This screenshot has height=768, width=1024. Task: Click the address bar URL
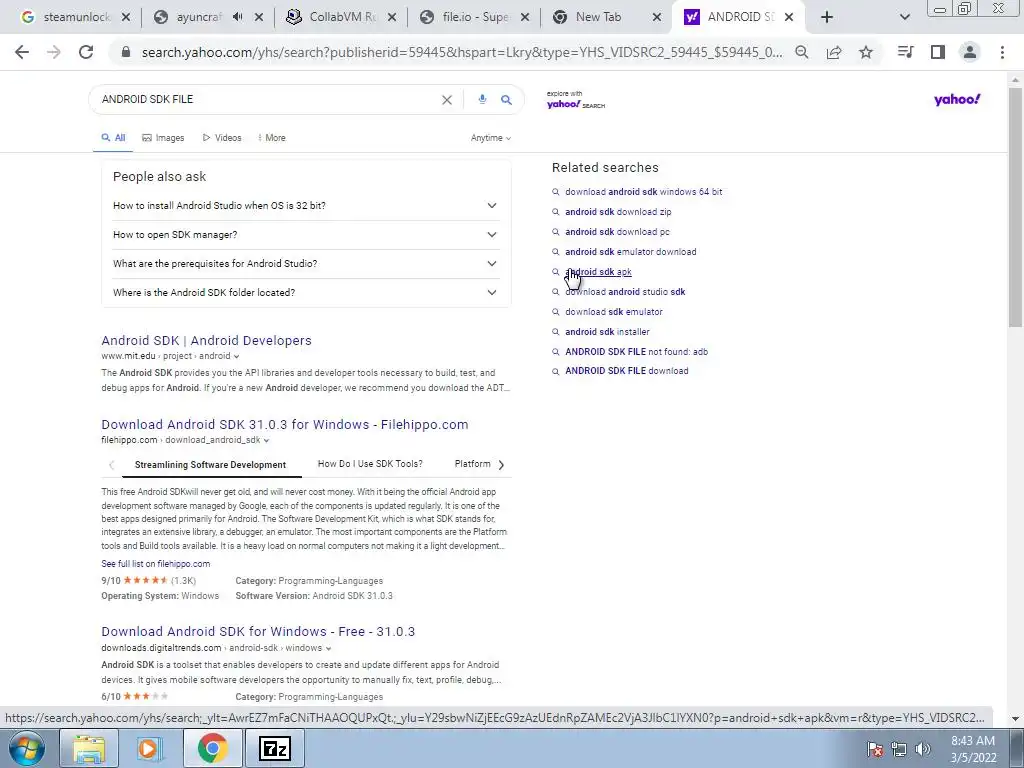coord(461,52)
